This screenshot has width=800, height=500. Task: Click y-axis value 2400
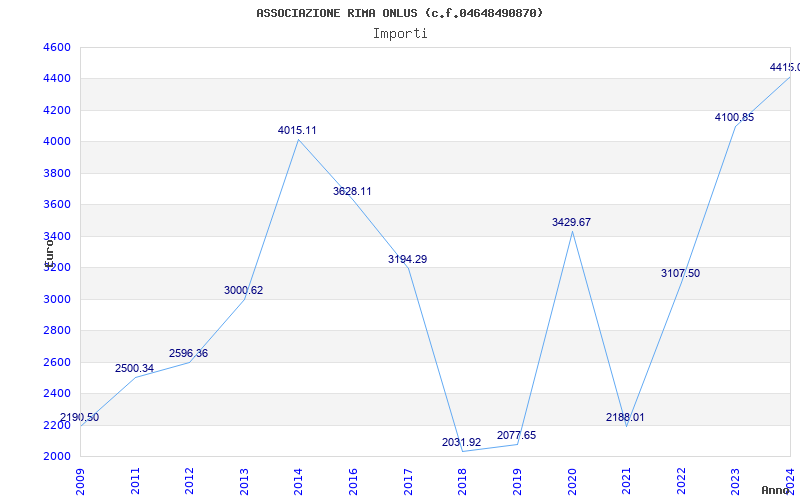pos(57,393)
